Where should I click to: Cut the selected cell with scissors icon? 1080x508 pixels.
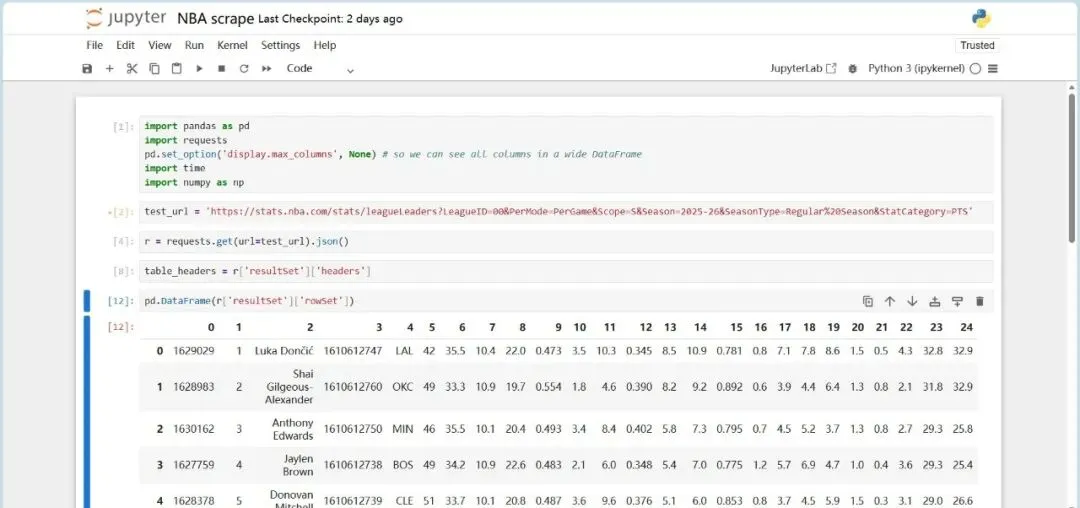point(132,68)
